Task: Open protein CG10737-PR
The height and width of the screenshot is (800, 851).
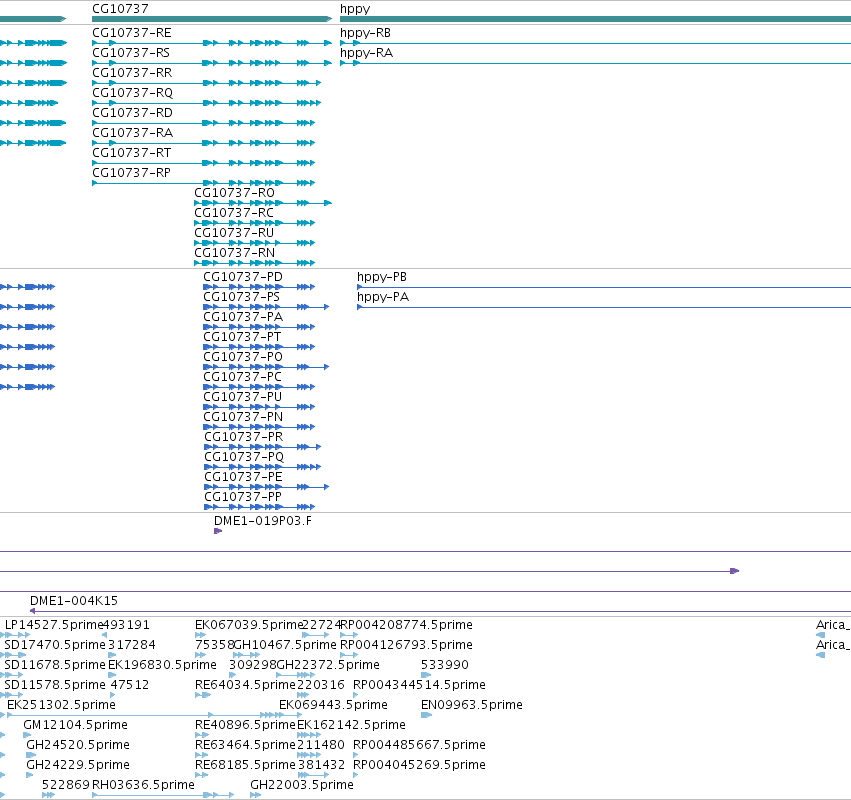Action: [244, 437]
